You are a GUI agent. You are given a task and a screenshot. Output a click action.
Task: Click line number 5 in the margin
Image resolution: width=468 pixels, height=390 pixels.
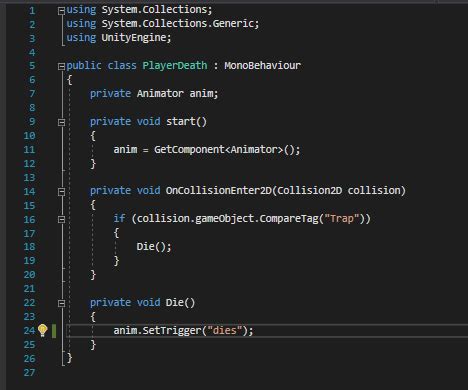32,66
